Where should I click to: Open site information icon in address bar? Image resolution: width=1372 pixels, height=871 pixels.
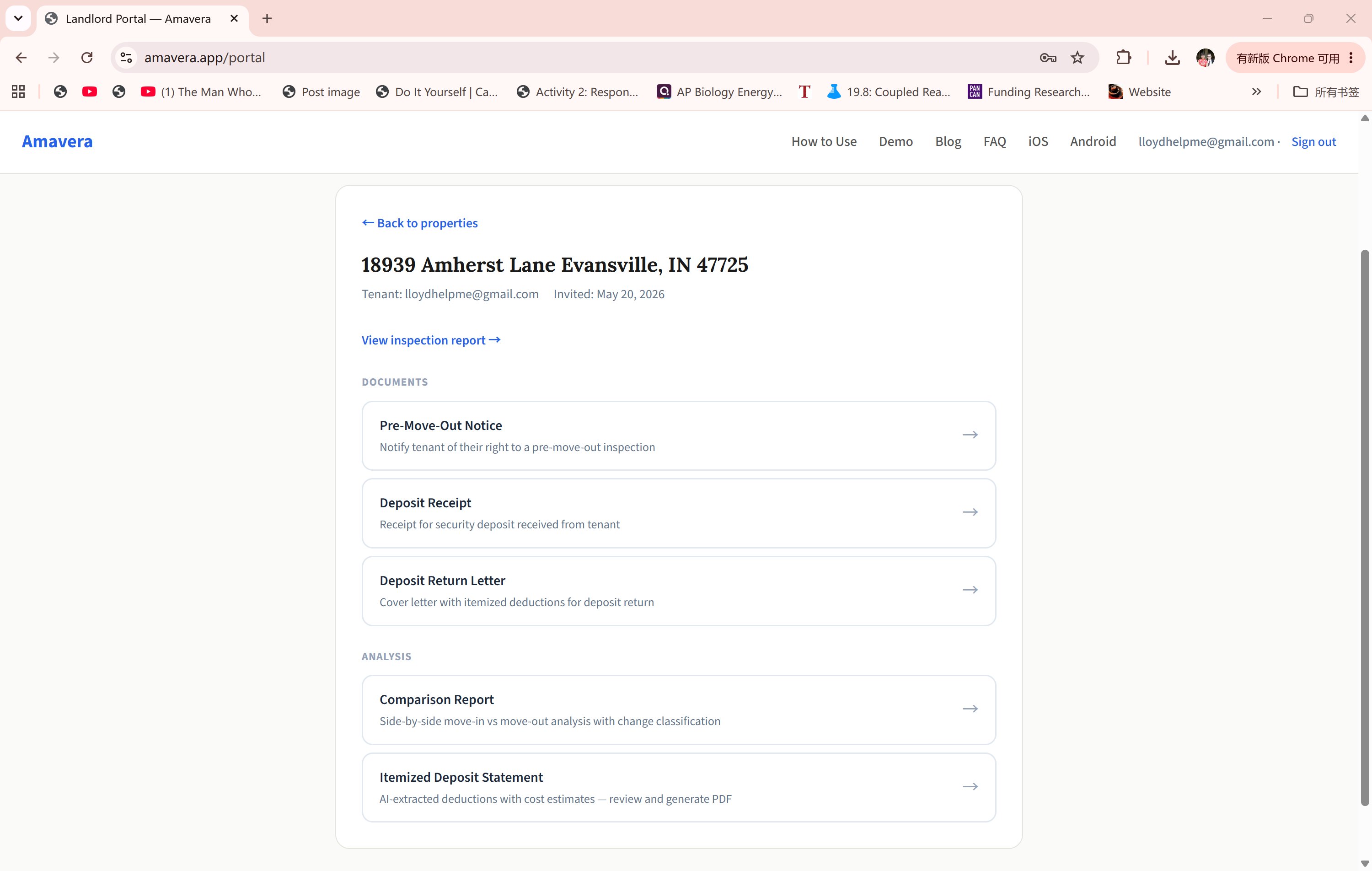[127, 58]
